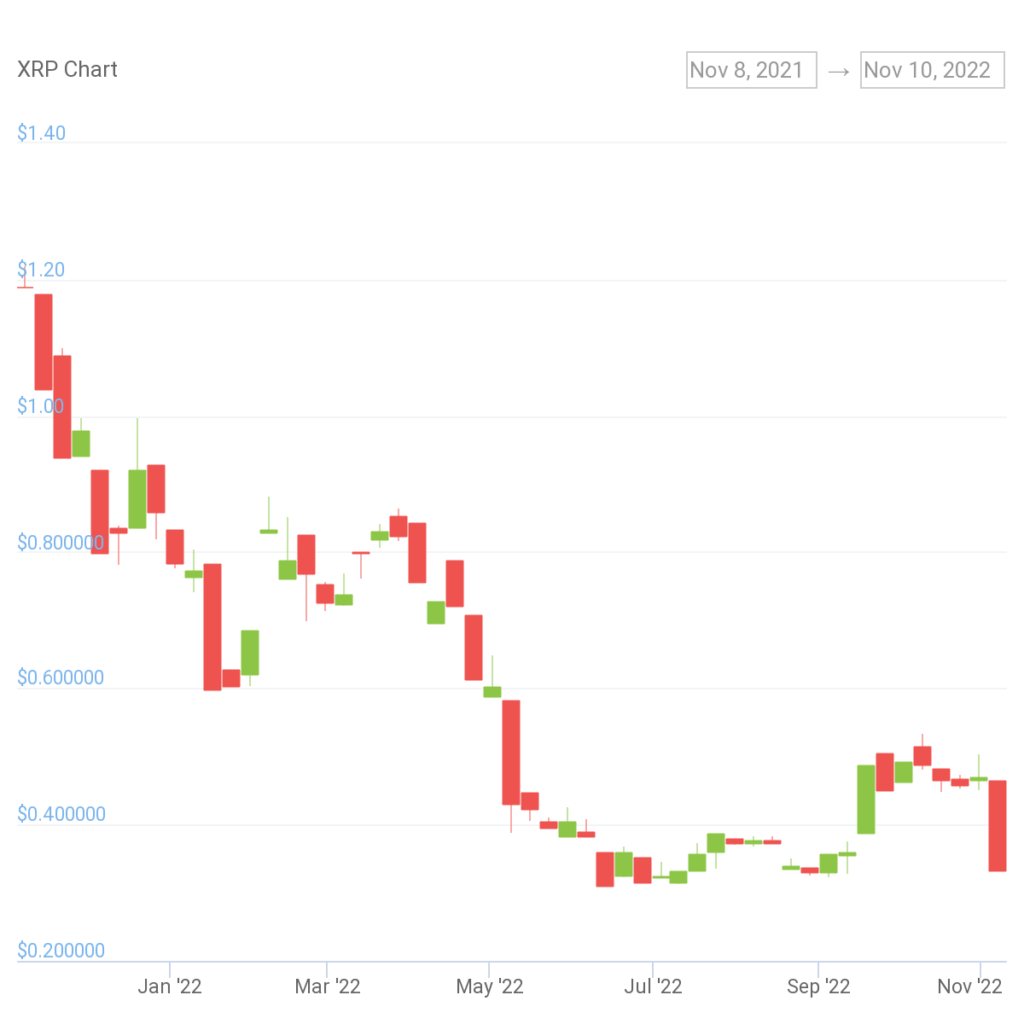Viewport: 1024px width, 1024px height.
Task: Click the arrow between the date fields
Action: pos(838,70)
